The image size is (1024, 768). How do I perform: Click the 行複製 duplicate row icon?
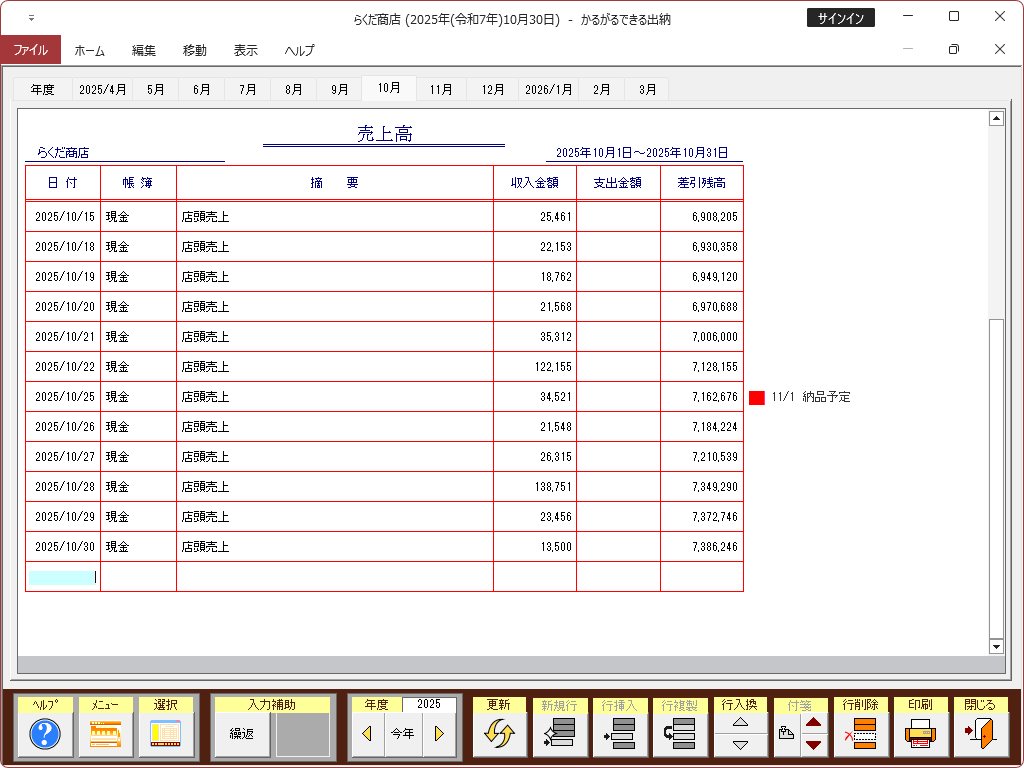[x=680, y=735]
